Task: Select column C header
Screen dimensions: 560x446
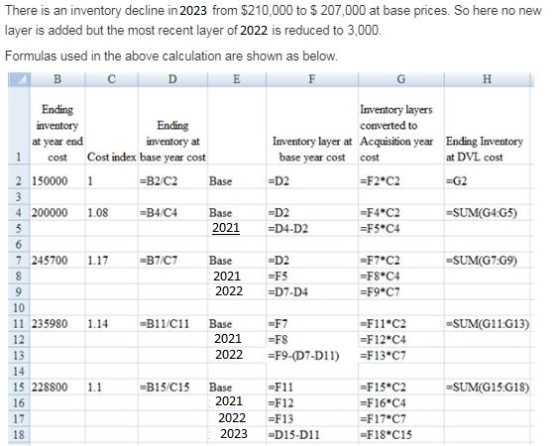Action: click(x=111, y=79)
